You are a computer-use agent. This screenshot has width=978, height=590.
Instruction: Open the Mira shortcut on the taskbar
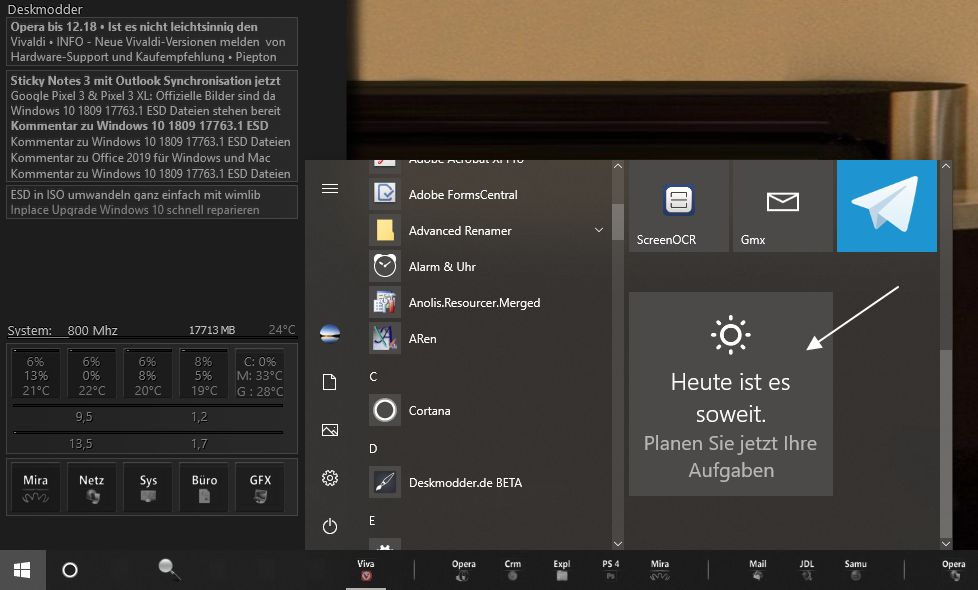pyautogui.click(x=660, y=570)
